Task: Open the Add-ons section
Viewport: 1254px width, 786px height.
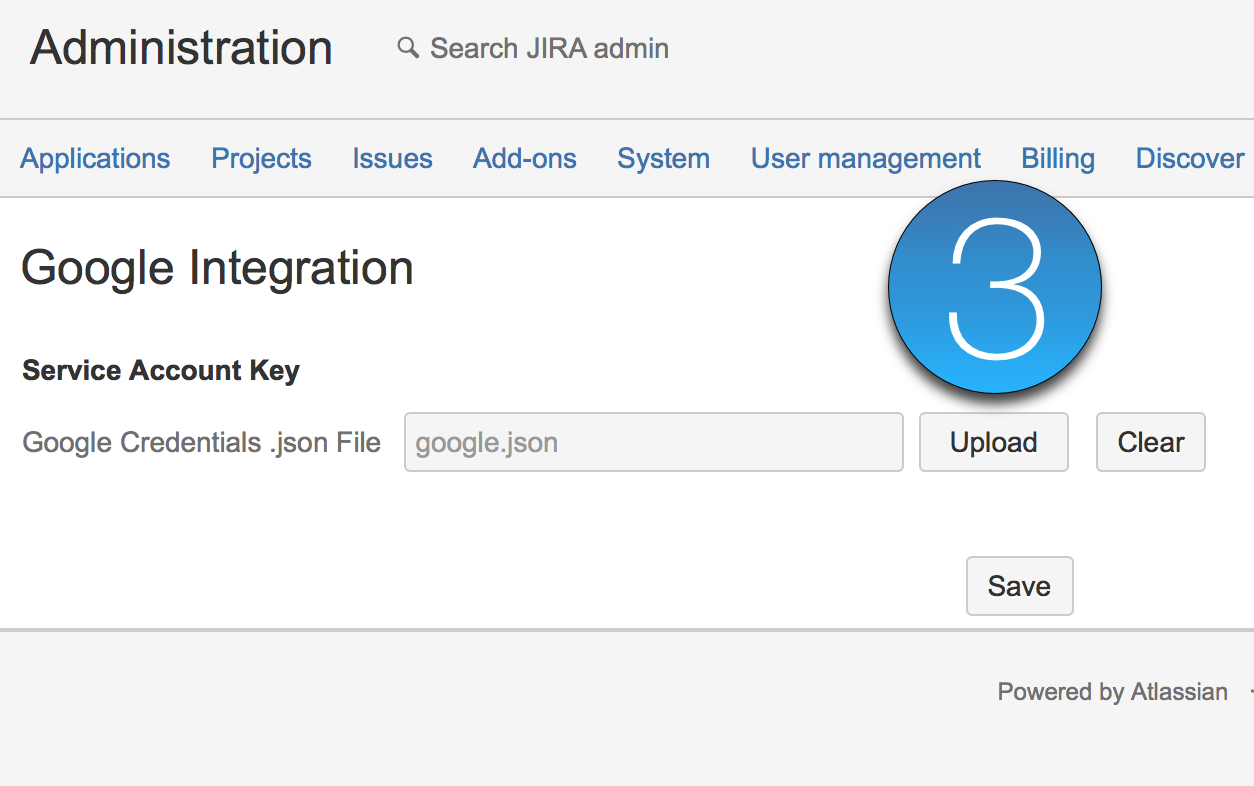Action: click(x=524, y=158)
